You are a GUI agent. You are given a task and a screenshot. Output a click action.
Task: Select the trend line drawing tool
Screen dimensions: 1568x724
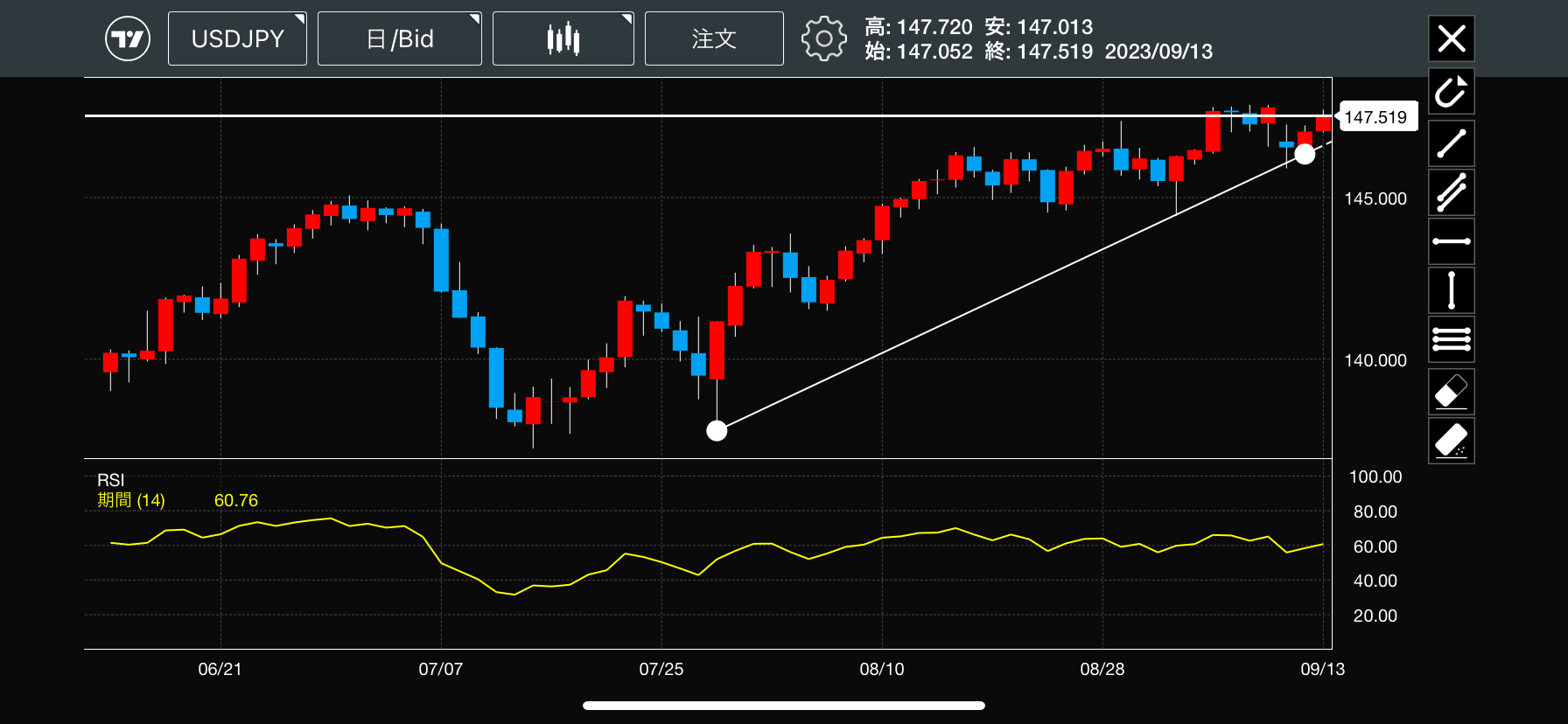(1451, 143)
